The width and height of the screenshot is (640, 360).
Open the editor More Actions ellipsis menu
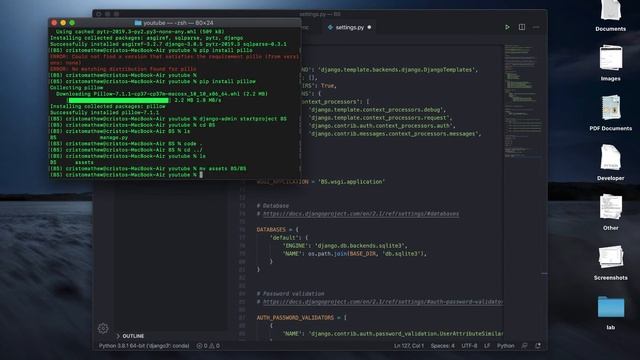(x=536, y=27)
